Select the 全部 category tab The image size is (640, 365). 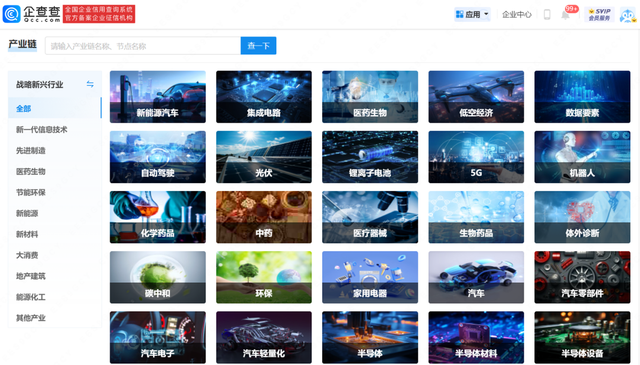[55, 108]
